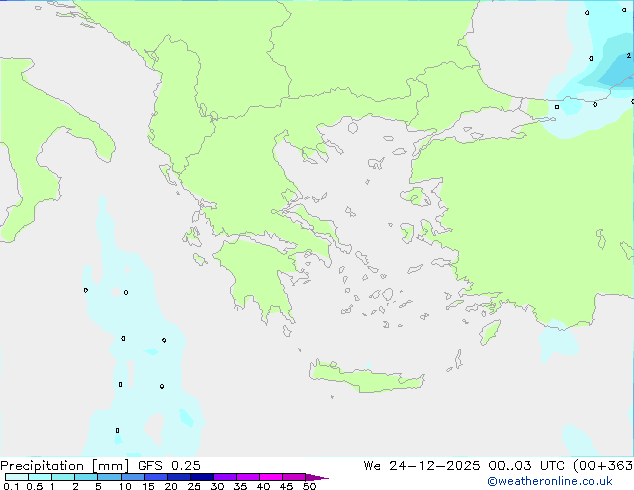Click the 'Precipitation [mm]' title text
The height and width of the screenshot is (490, 634).
click(x=64, y=466)
